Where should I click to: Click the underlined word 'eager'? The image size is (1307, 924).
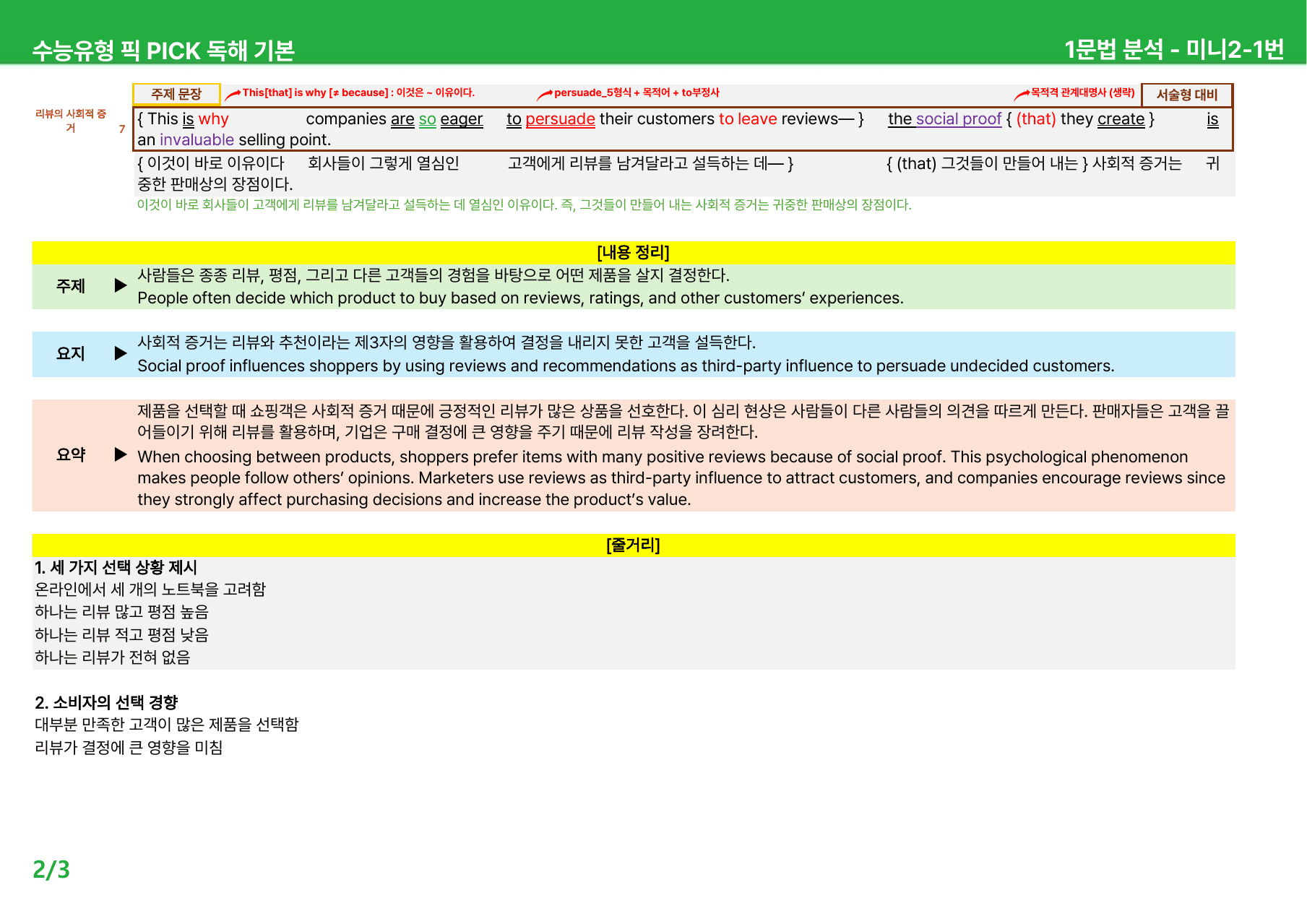pos(462,119)
